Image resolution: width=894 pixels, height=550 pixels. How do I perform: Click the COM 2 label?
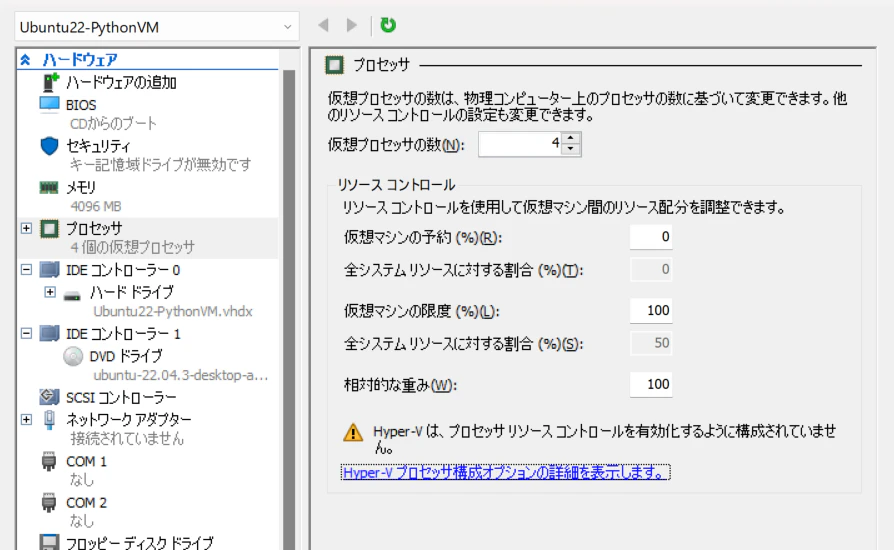86,503
